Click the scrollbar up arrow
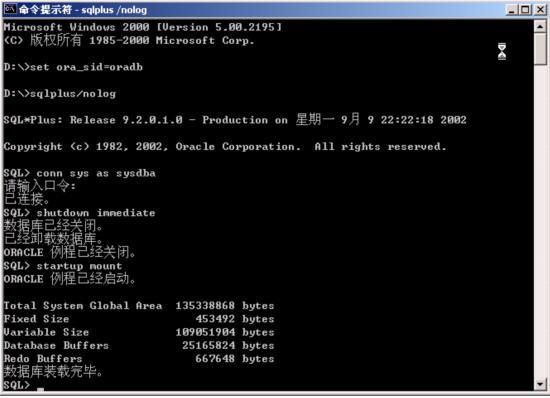The width and height of the screenshot is (550, 398). [540, 27]
